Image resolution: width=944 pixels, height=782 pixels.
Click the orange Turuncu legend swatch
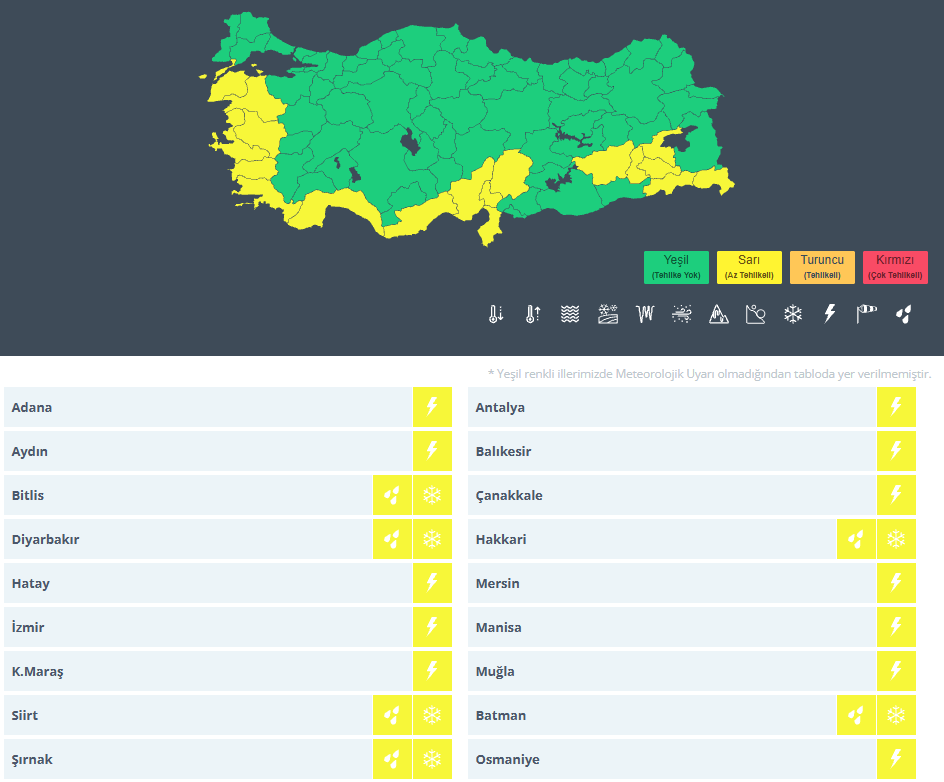822,267
